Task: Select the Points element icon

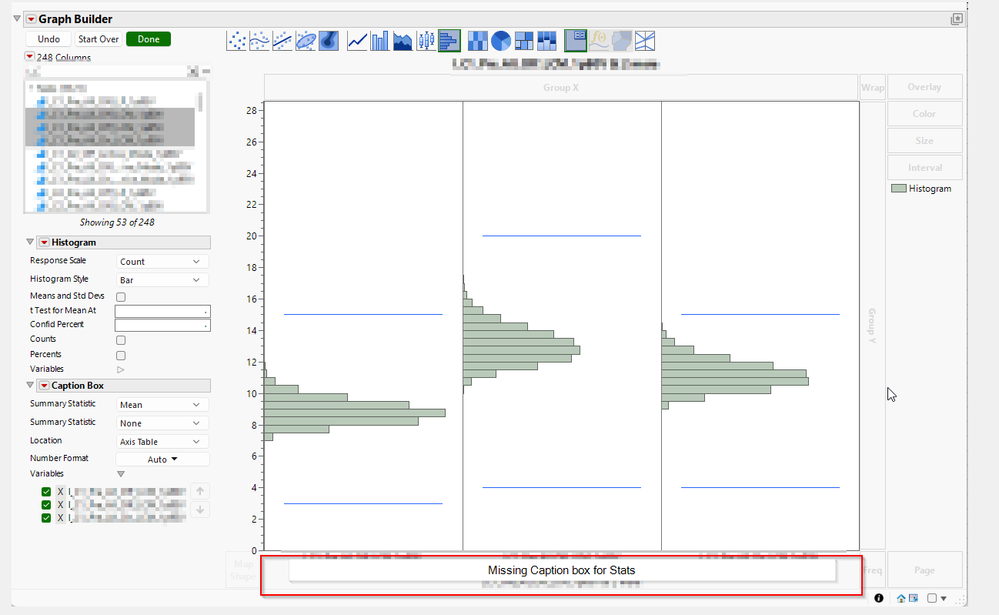Action: [x=236, y=41]
